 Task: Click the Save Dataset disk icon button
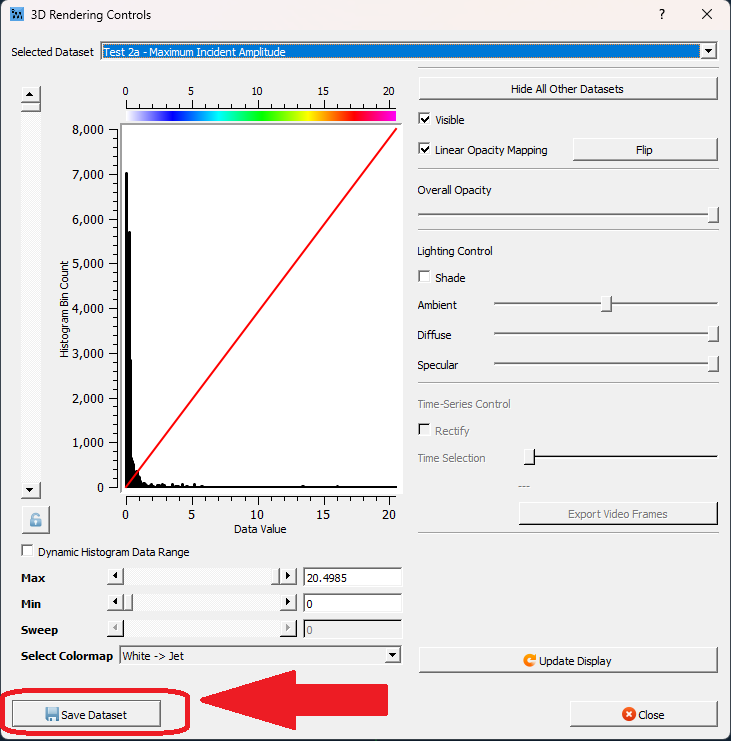[85, 714]
